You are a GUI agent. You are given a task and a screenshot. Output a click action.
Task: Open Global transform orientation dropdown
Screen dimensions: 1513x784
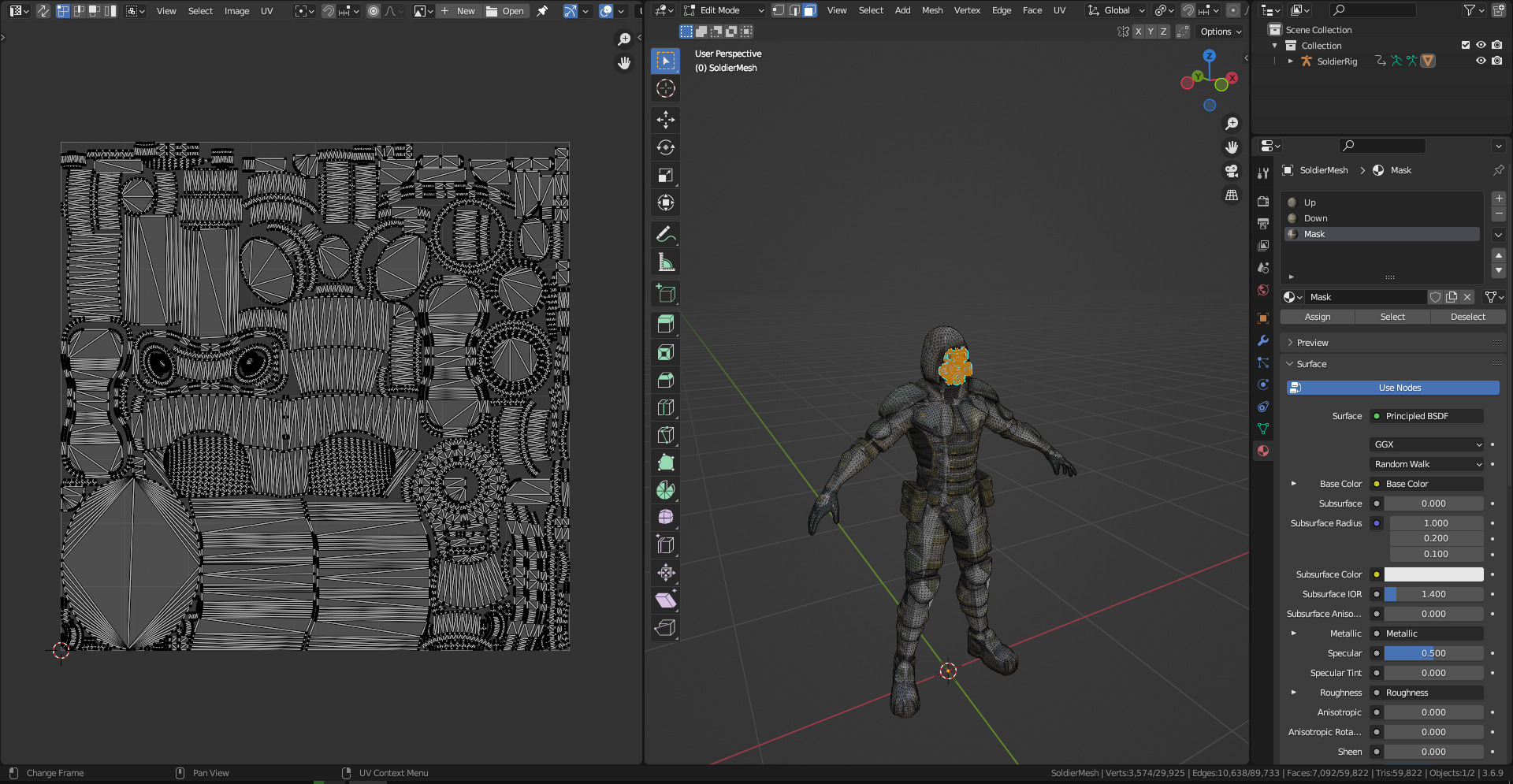1117,10
